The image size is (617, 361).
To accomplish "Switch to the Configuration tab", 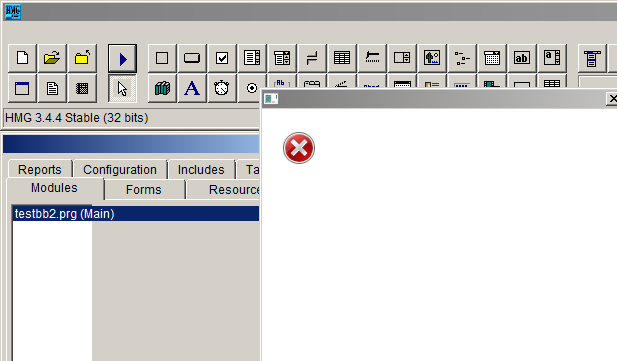I will coord(120,170).
